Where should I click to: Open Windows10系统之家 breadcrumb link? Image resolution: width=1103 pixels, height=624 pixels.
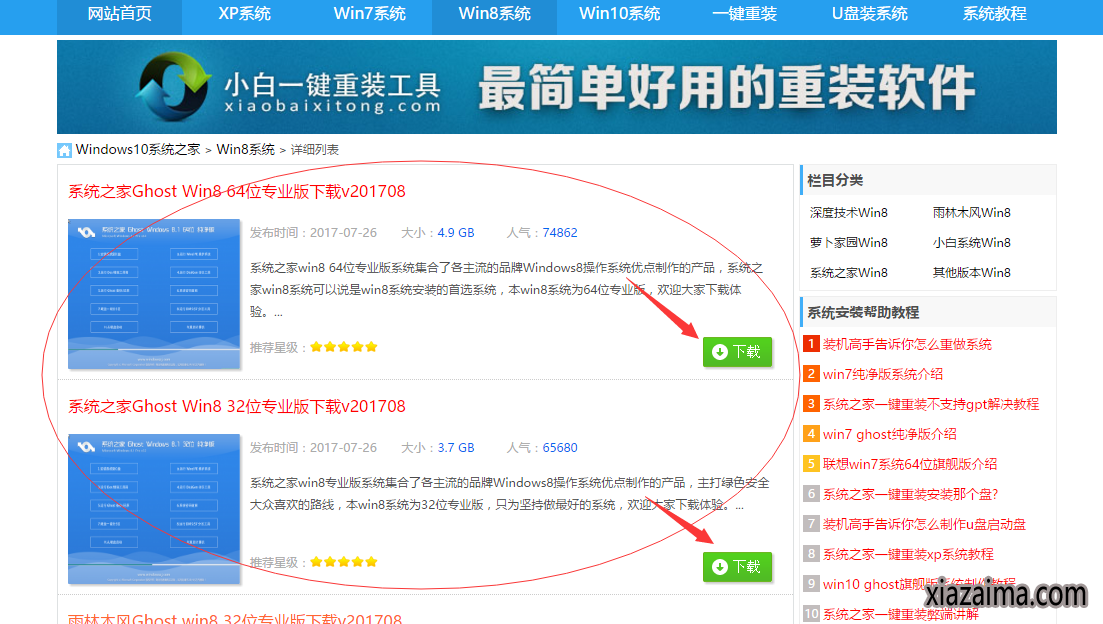138,150
